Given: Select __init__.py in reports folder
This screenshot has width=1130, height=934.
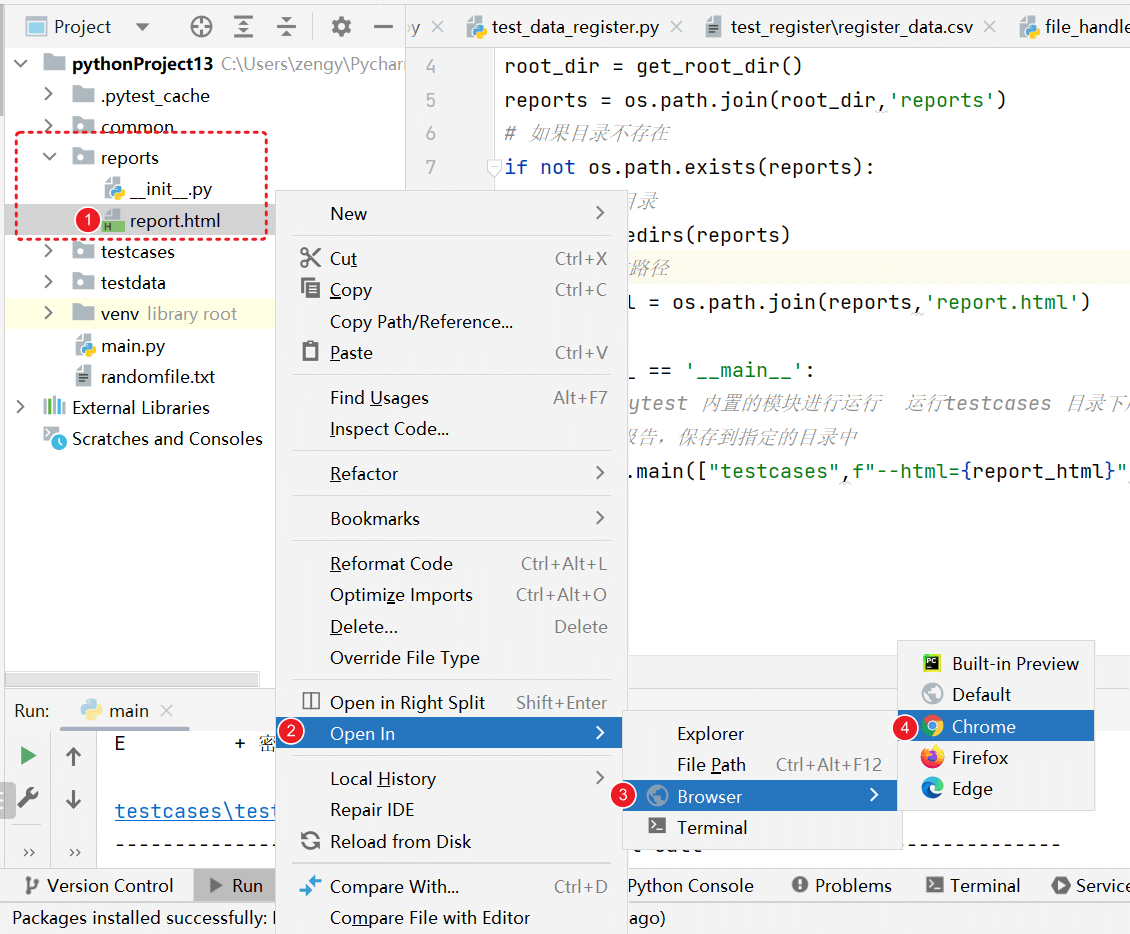Looking at the screenshot, I should point(158,189).
